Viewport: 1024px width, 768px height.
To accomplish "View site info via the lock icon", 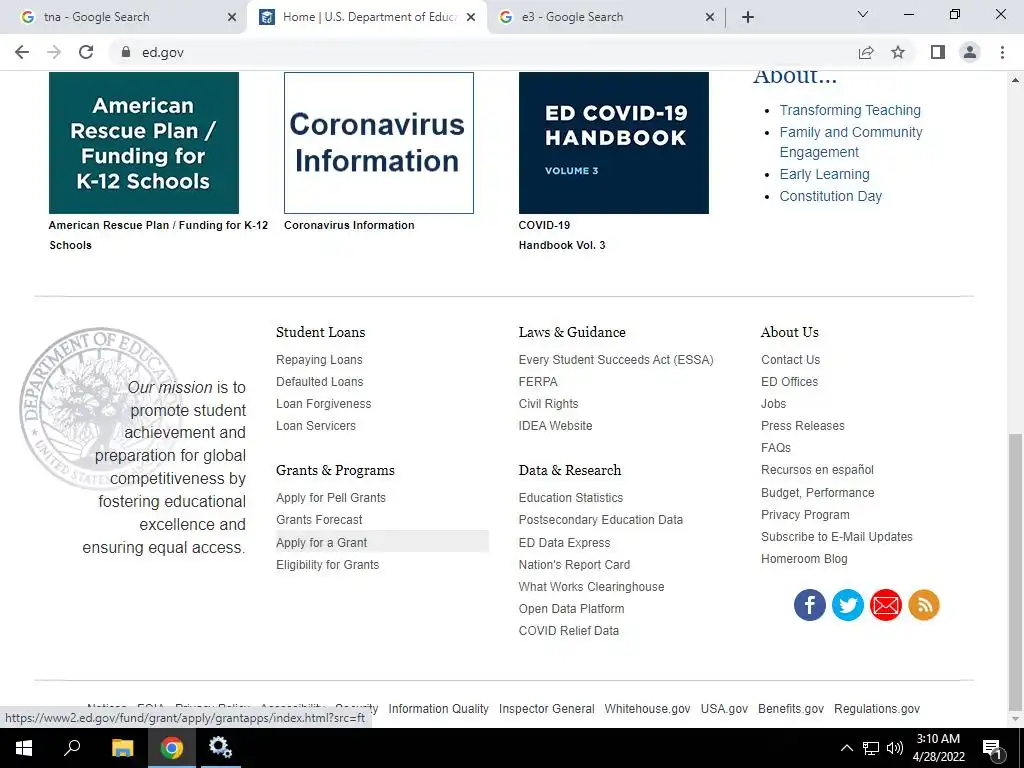I will pos(126,52).
